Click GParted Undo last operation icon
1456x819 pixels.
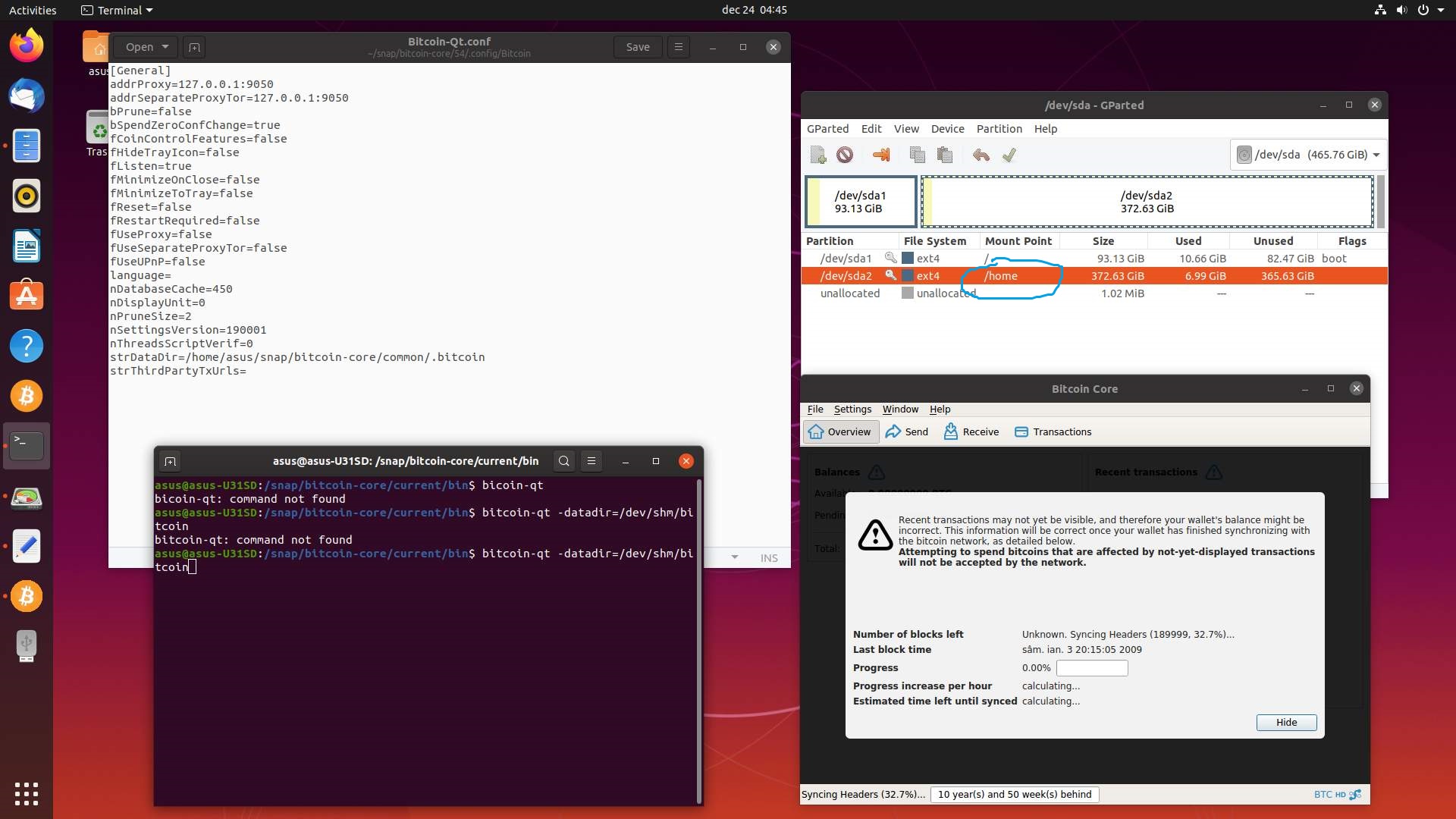(981, 155)
